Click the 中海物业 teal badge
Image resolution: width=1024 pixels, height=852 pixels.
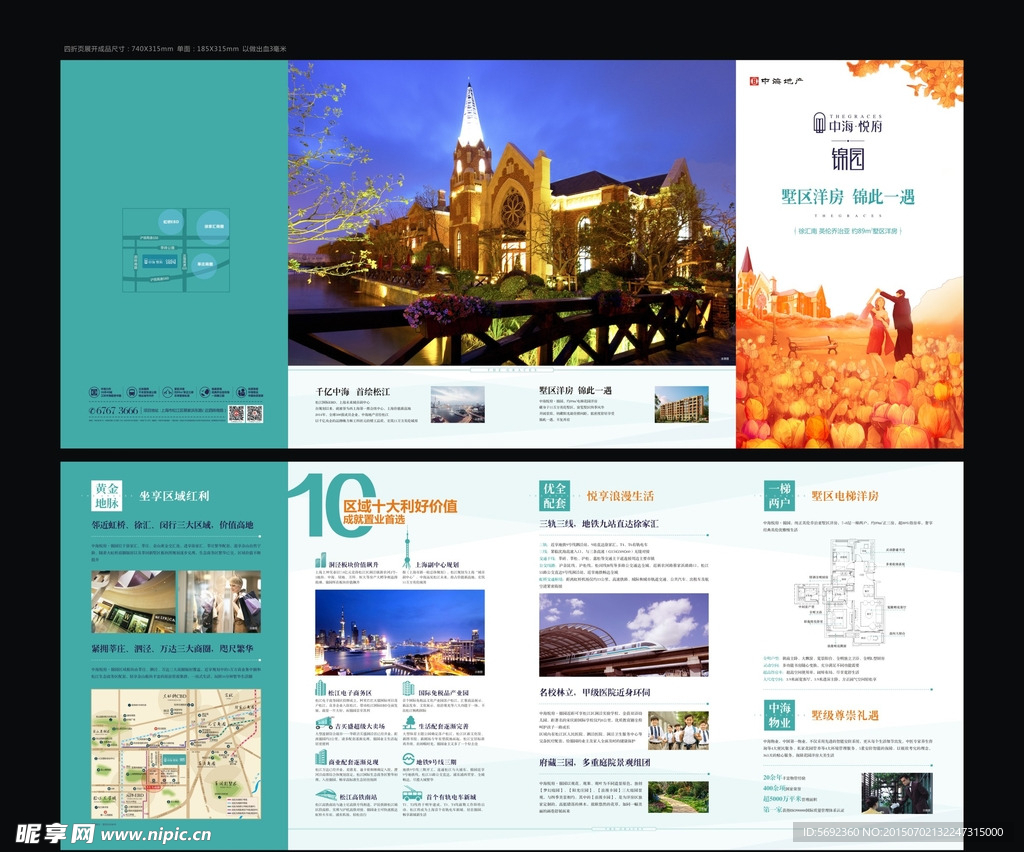pyautogui.click(x=779, y=715)
